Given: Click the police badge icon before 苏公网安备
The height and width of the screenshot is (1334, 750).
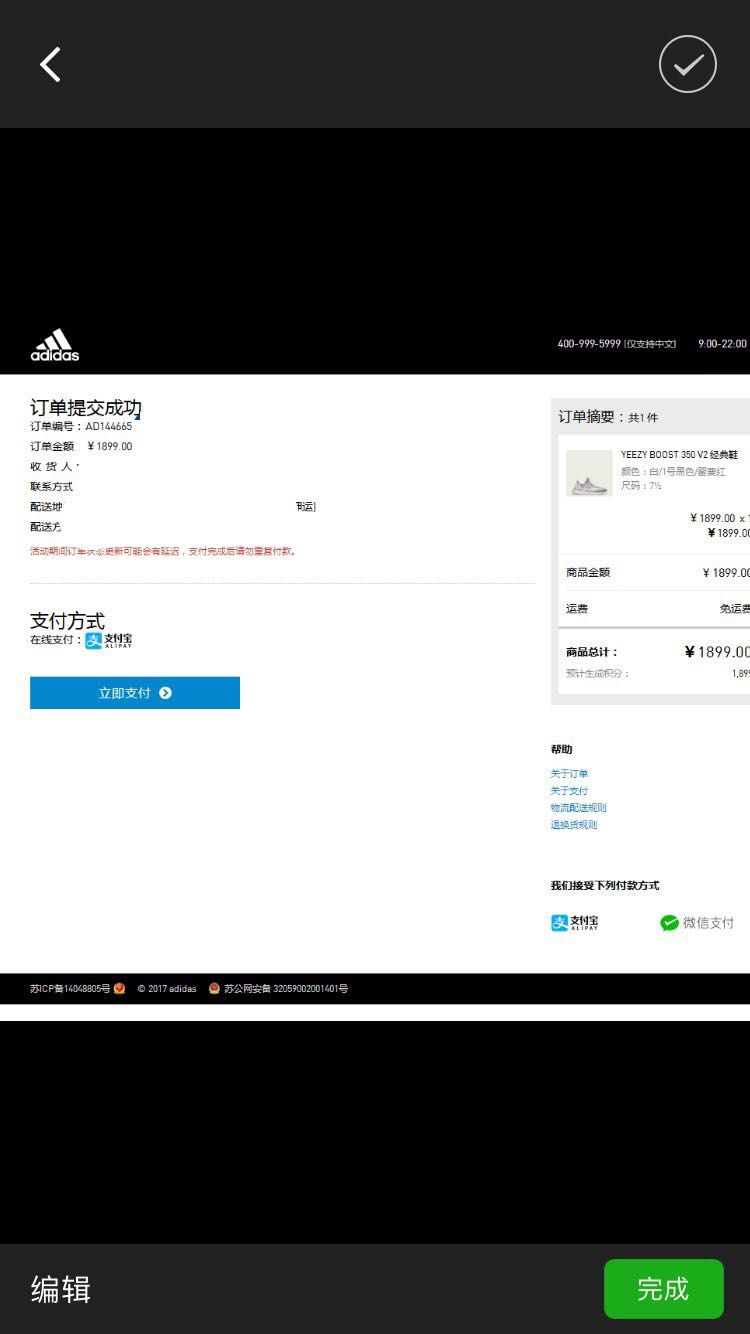Looking at the screenshot, I should point(214,989).
